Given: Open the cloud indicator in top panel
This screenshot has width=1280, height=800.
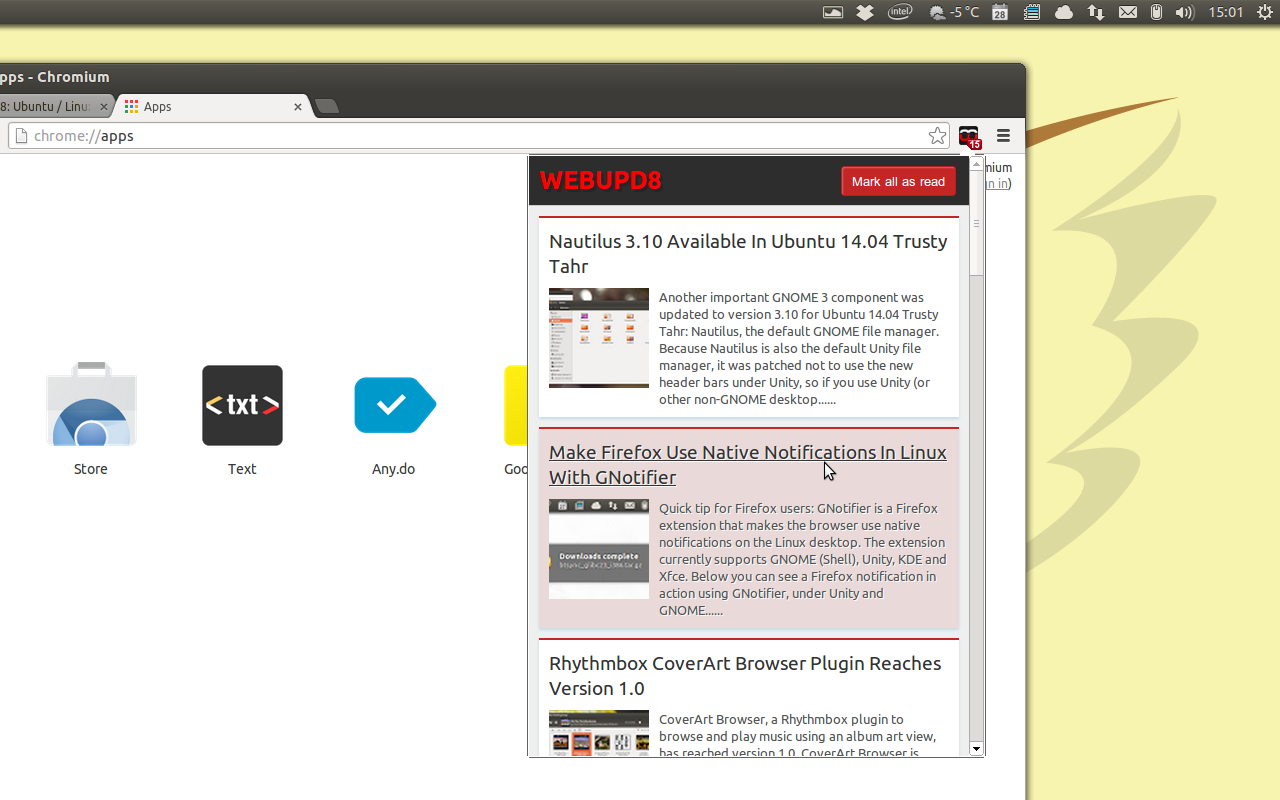Looking at the screenshot, I should pos(1064,12).
